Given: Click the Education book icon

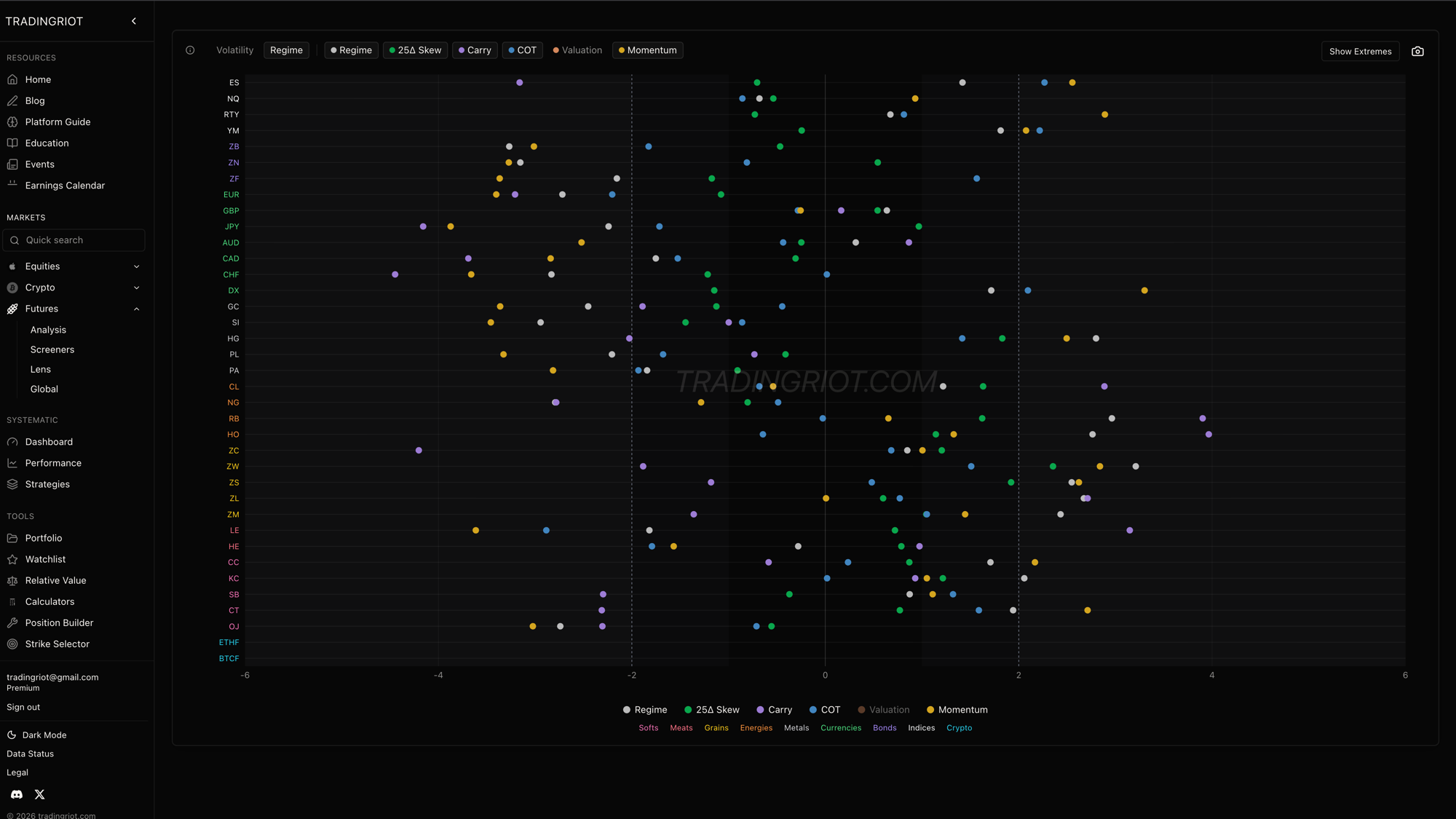Looking at the screenshot, I should (12, 143).
